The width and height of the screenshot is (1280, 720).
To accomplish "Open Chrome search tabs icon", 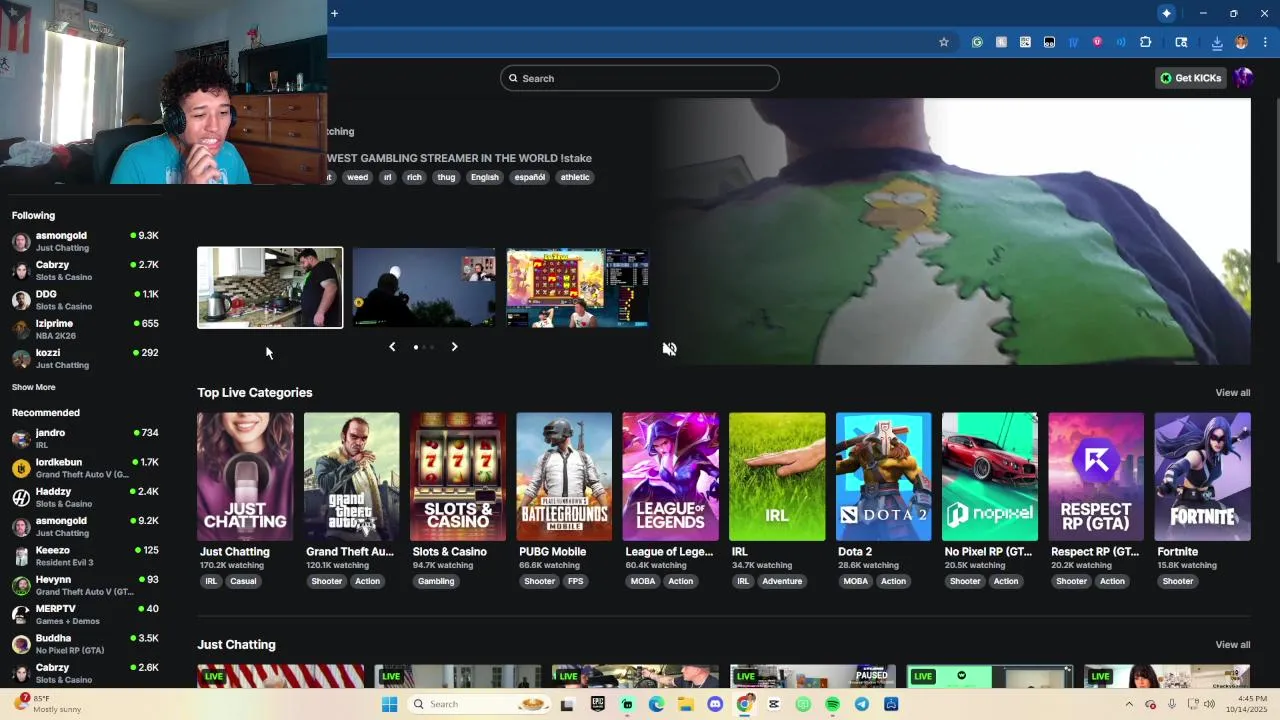I will click(x=1181, y=42).
